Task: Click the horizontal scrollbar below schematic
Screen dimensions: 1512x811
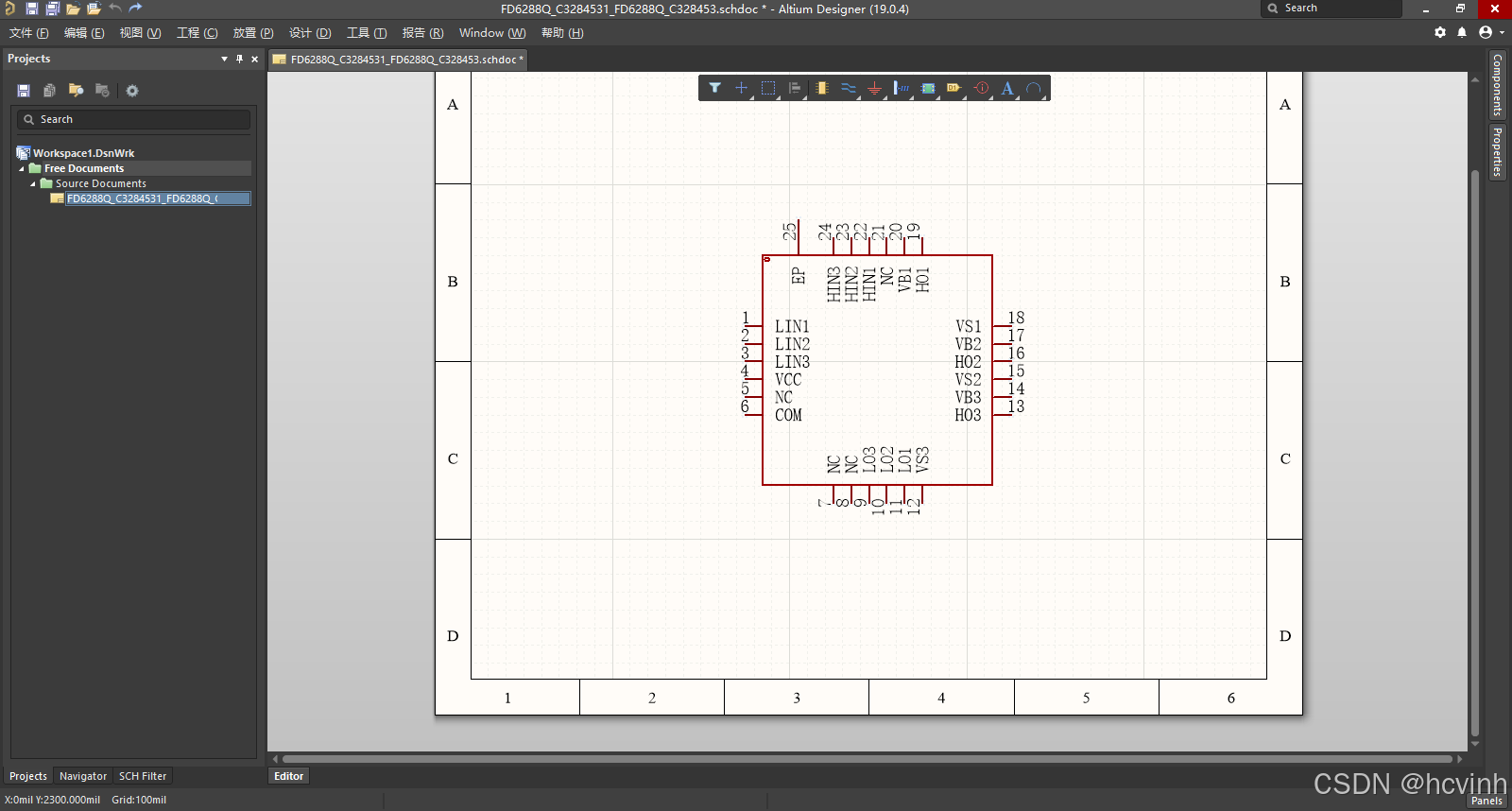Action: 868,758
